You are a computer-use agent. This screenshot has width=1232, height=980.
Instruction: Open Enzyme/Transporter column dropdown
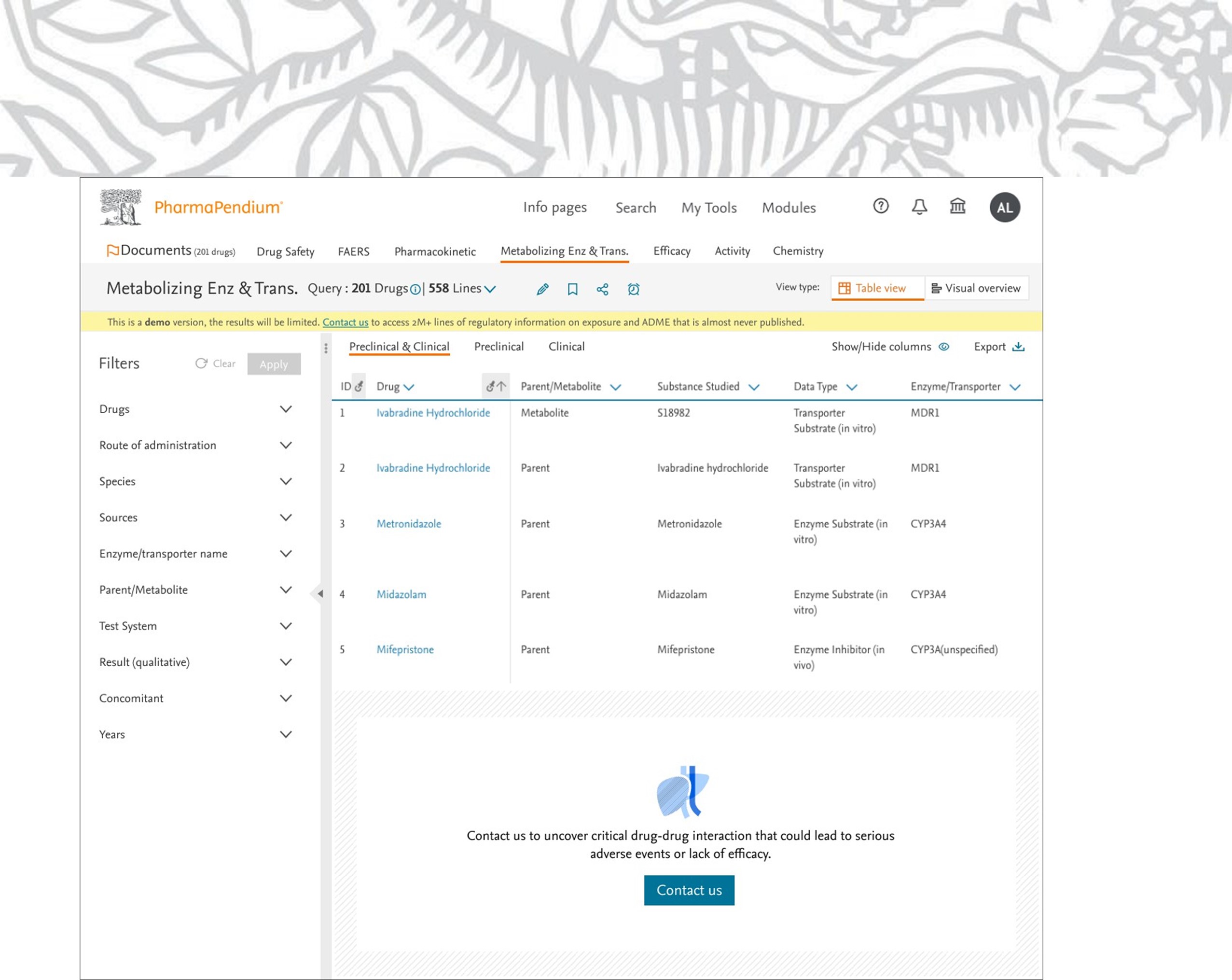pos(1015,387)
